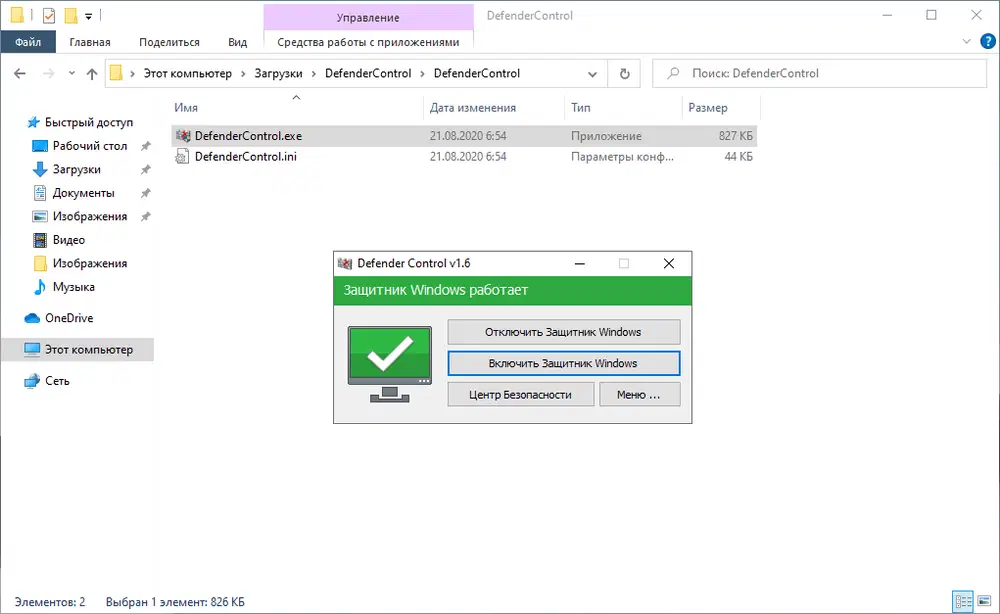
Task: Go up one folder level
Action: pos(92,73)
